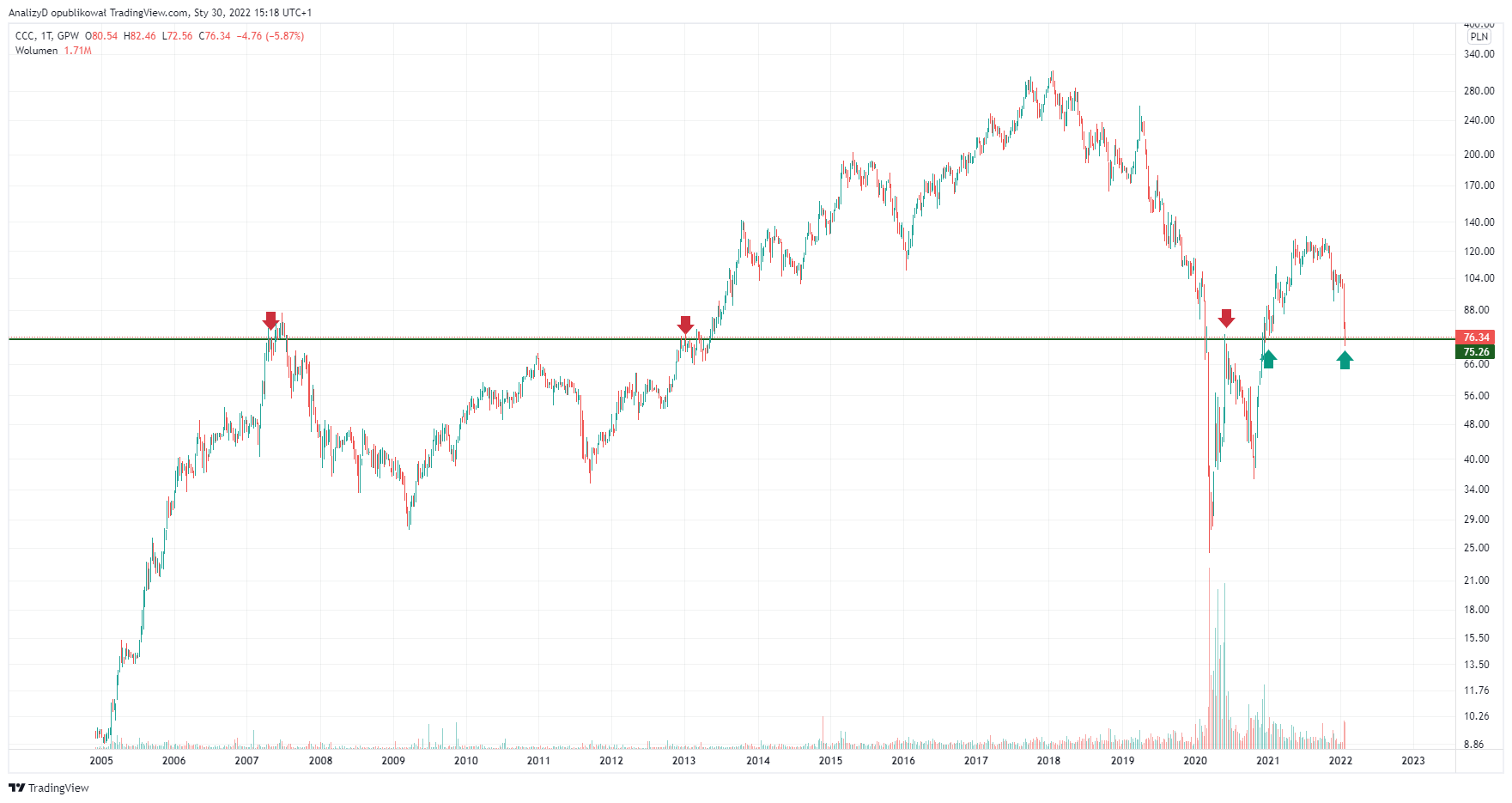Click the 140.00 price scale label
The image size is (1512, 803).
pyautogui.click(x=1479, y=222)
